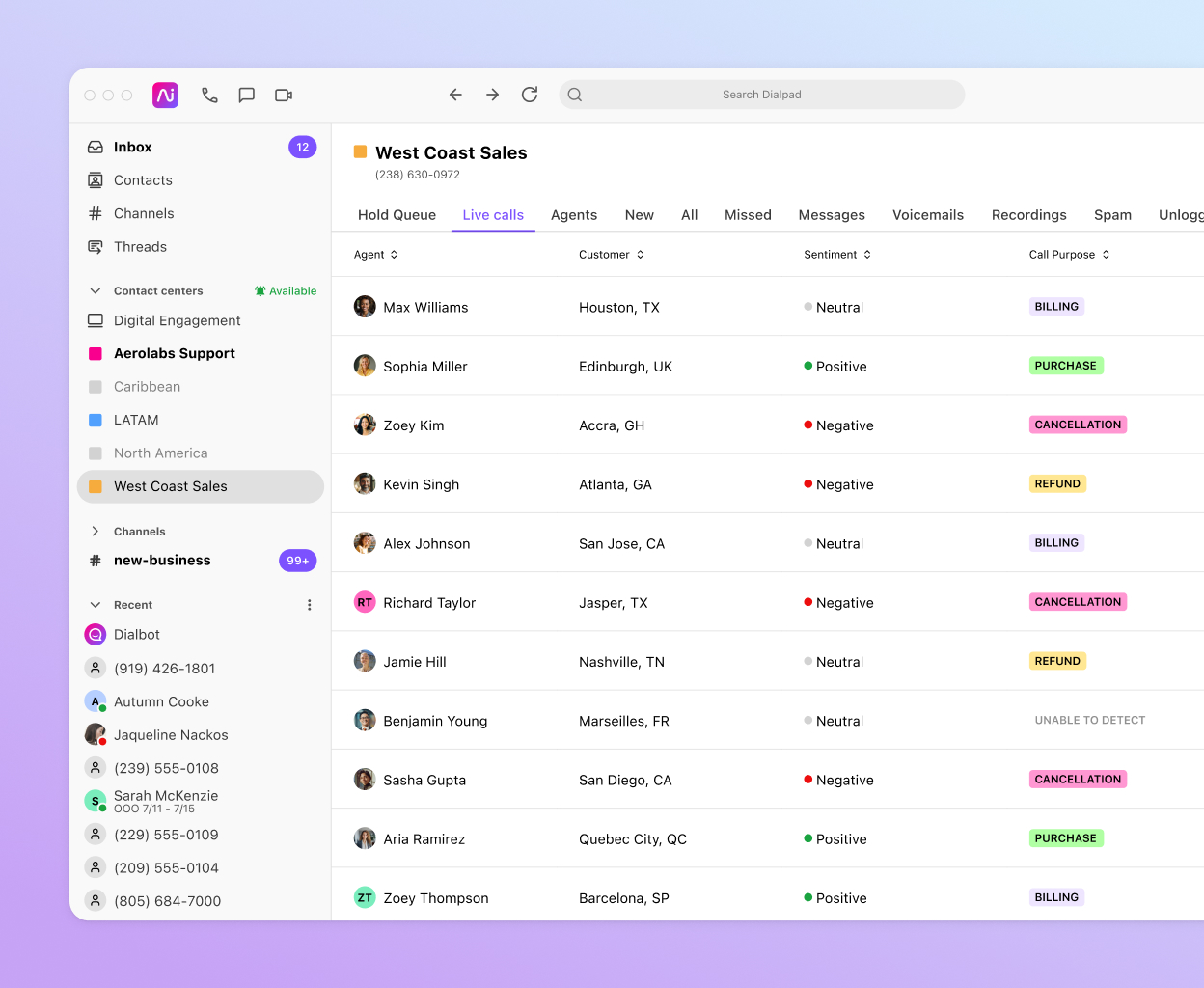This screenshot has width=1204, height=988.
Task: Collapse the Recent section
Action: (x=95, y=604)
